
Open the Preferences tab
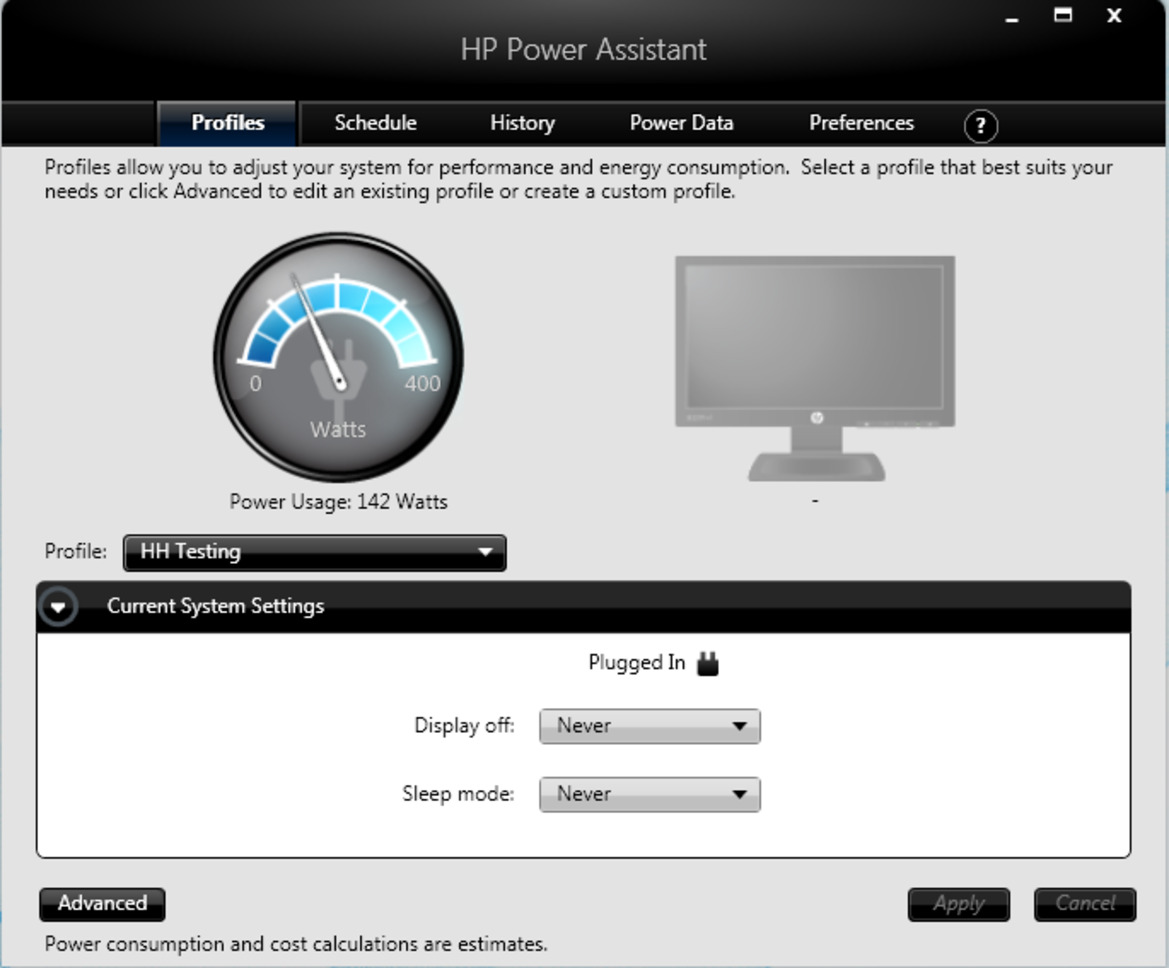pyautogui.click(x=861, y=123)
